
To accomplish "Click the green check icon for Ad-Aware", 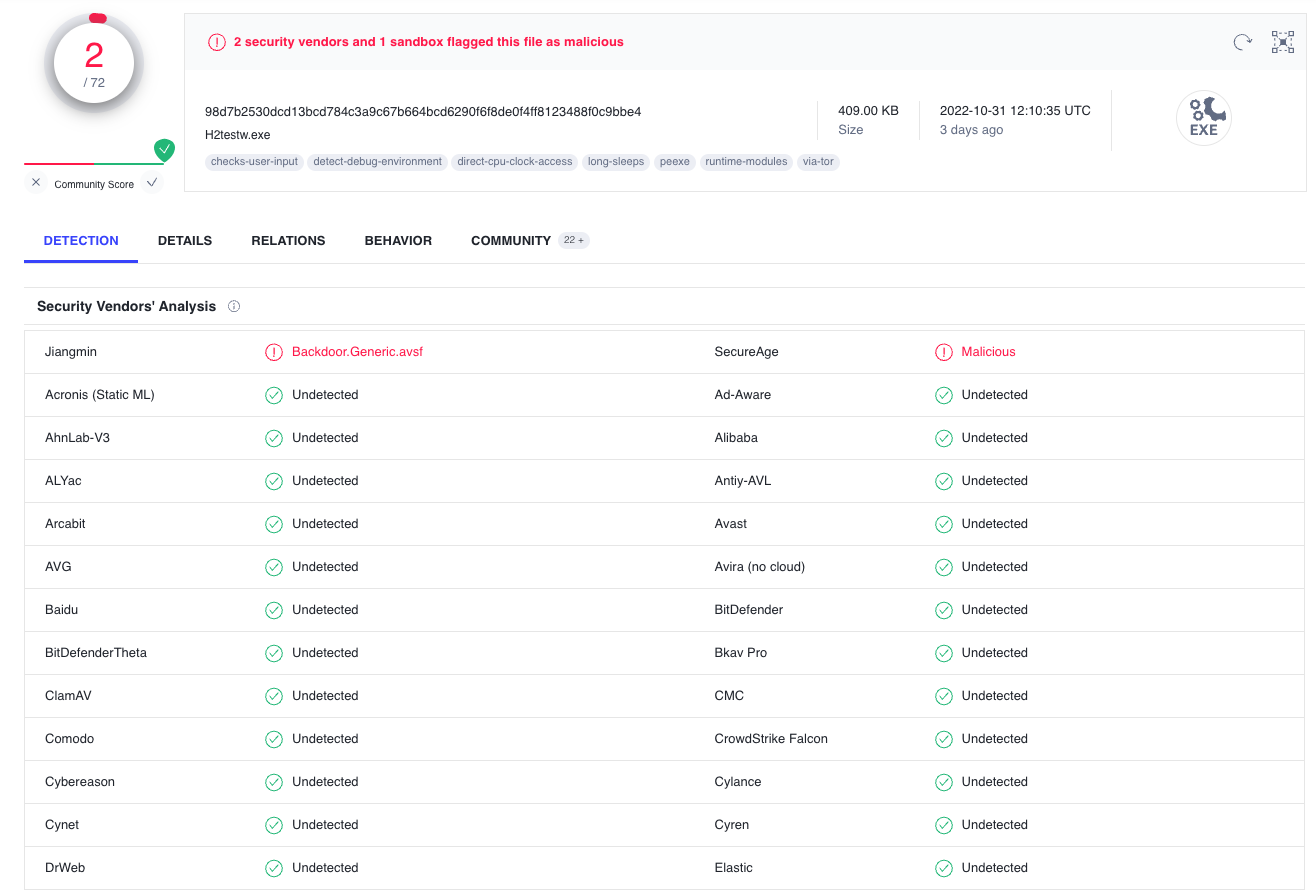I will coord(943,395).
